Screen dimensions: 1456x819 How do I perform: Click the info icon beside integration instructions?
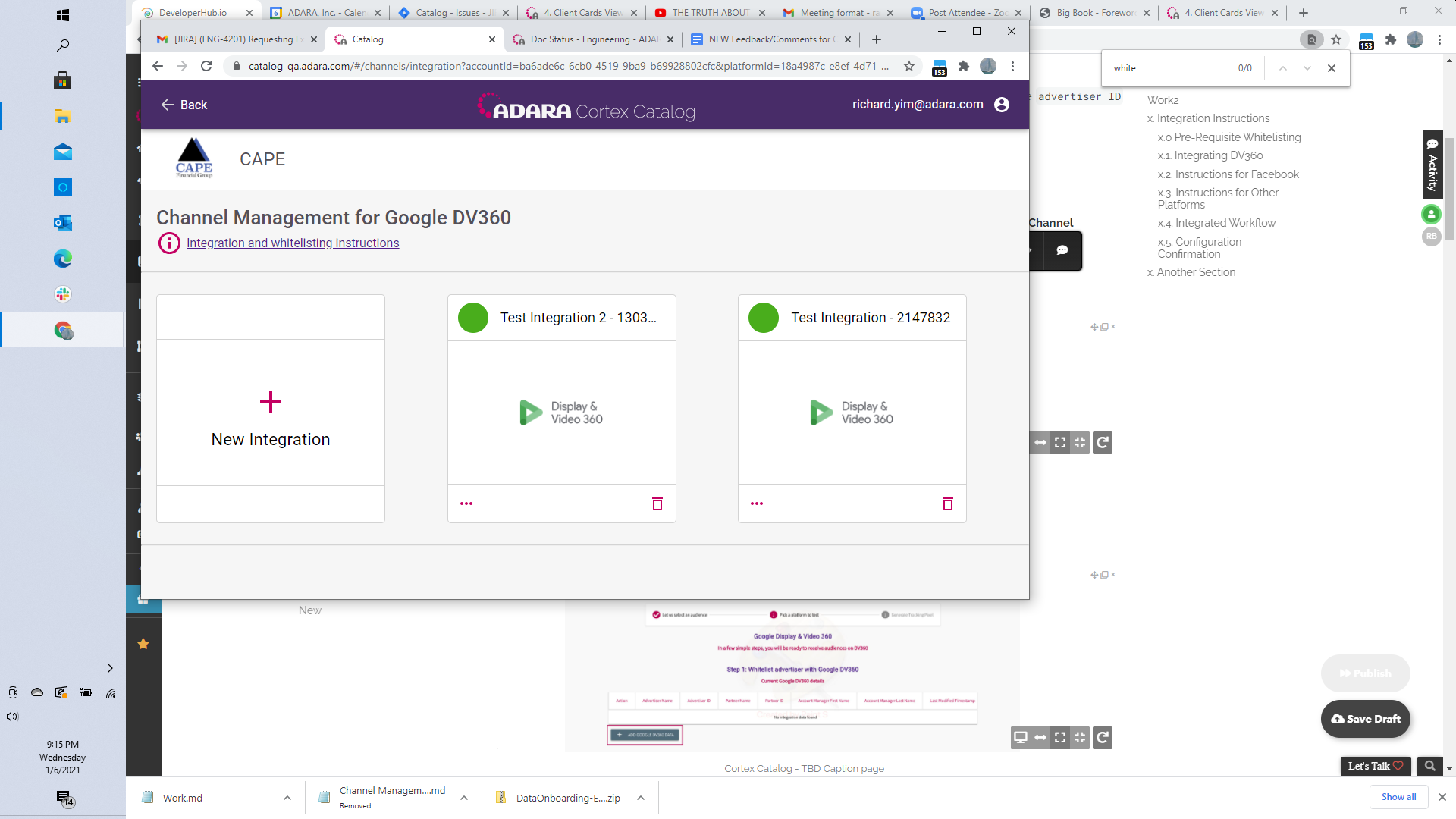click(x=169, y=243)
